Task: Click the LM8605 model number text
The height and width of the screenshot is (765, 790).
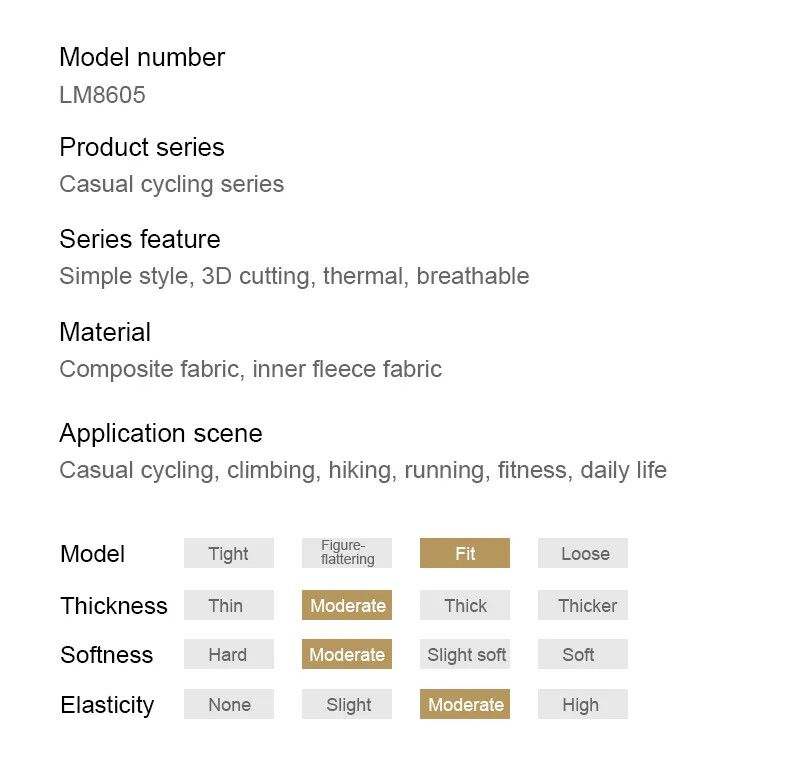Action: pos(102,95)
